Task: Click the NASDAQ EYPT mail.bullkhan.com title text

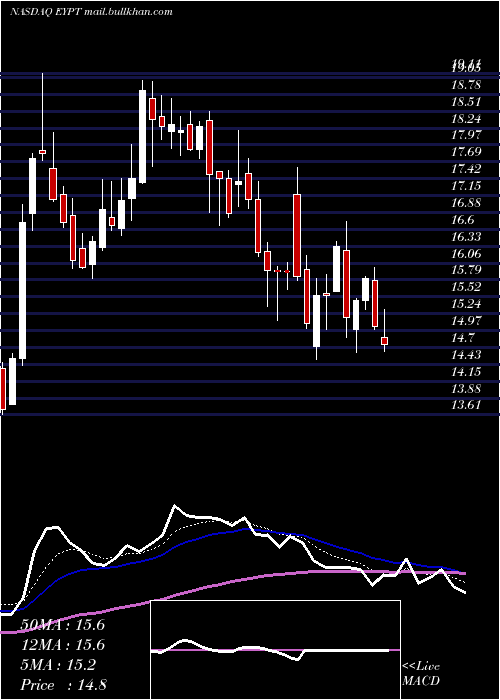Action: tap(91, 12)
